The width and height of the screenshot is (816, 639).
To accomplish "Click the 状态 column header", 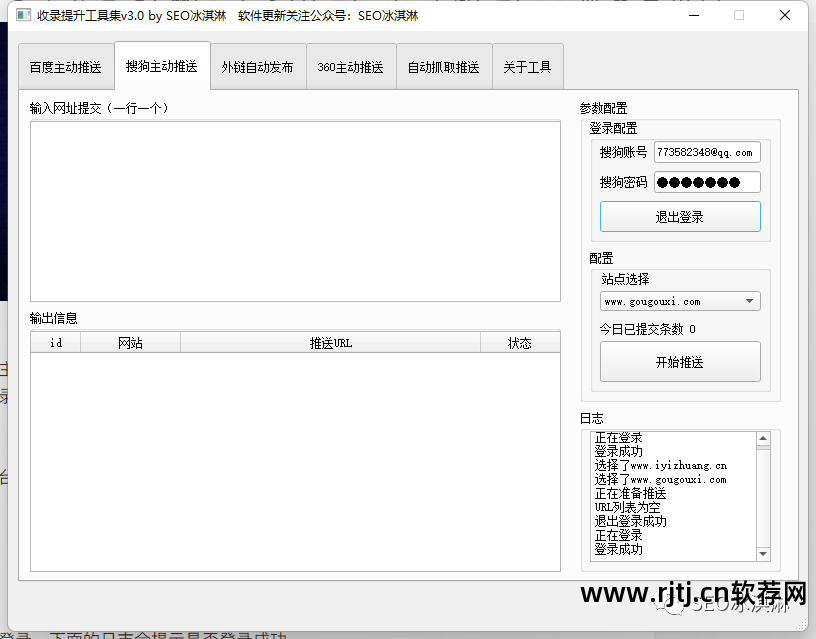I will [x=520, y=341].
